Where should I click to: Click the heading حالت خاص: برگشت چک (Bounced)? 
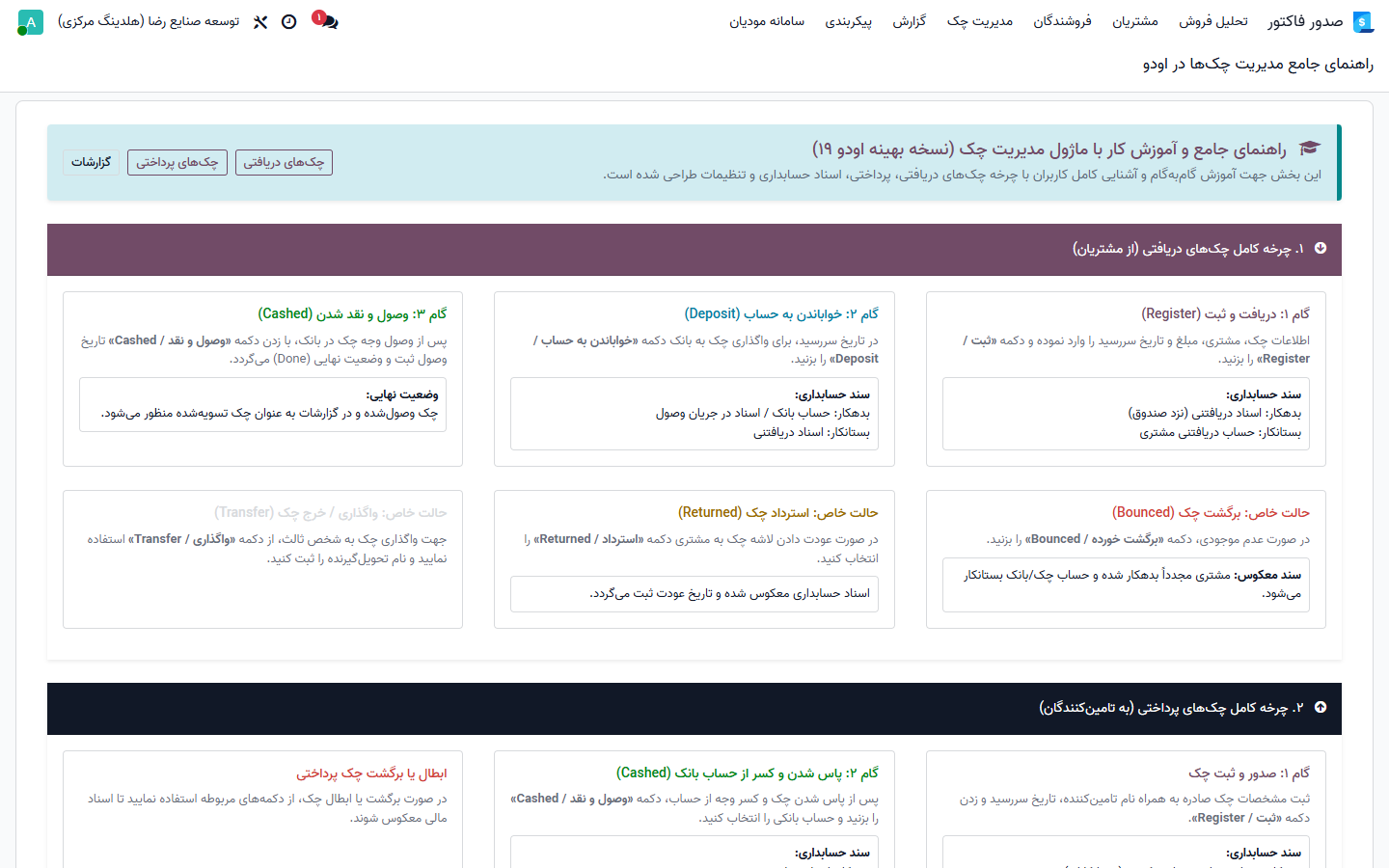[x=1211, y=513]
